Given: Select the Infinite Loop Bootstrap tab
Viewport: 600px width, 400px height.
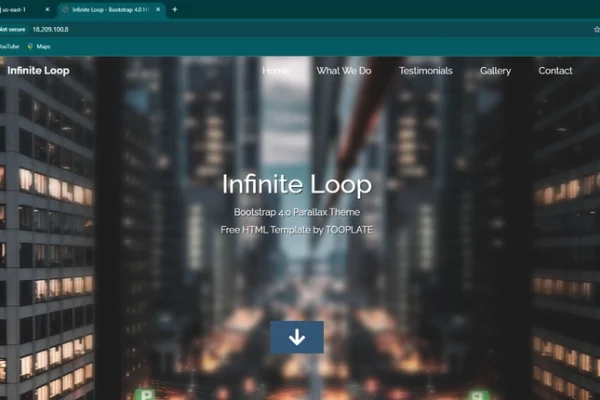Looking at the screenshot, I should 111,10.
